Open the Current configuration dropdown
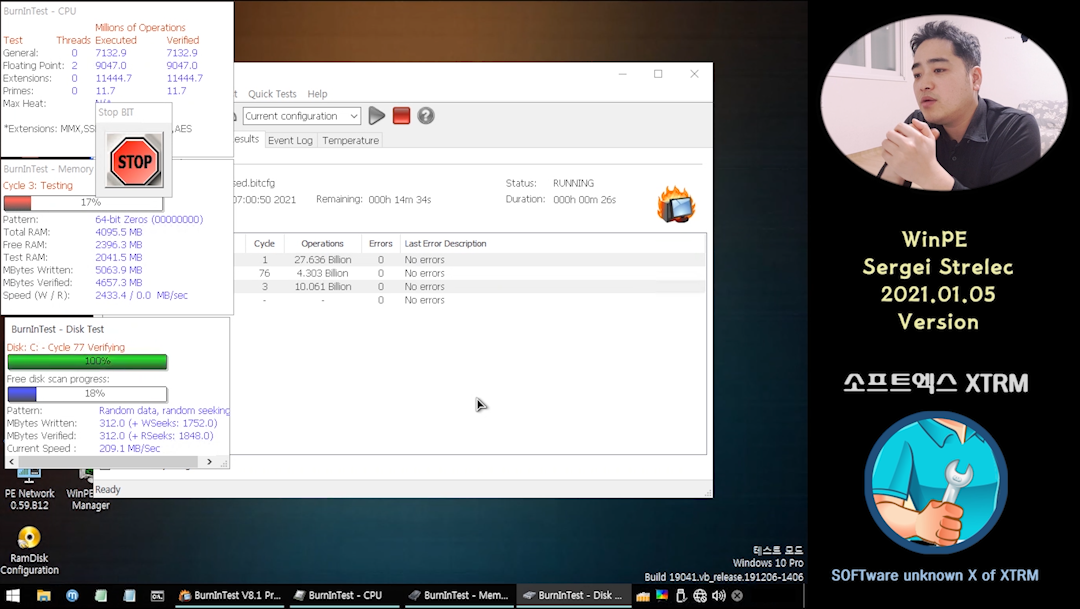 (x=301, y=116)
